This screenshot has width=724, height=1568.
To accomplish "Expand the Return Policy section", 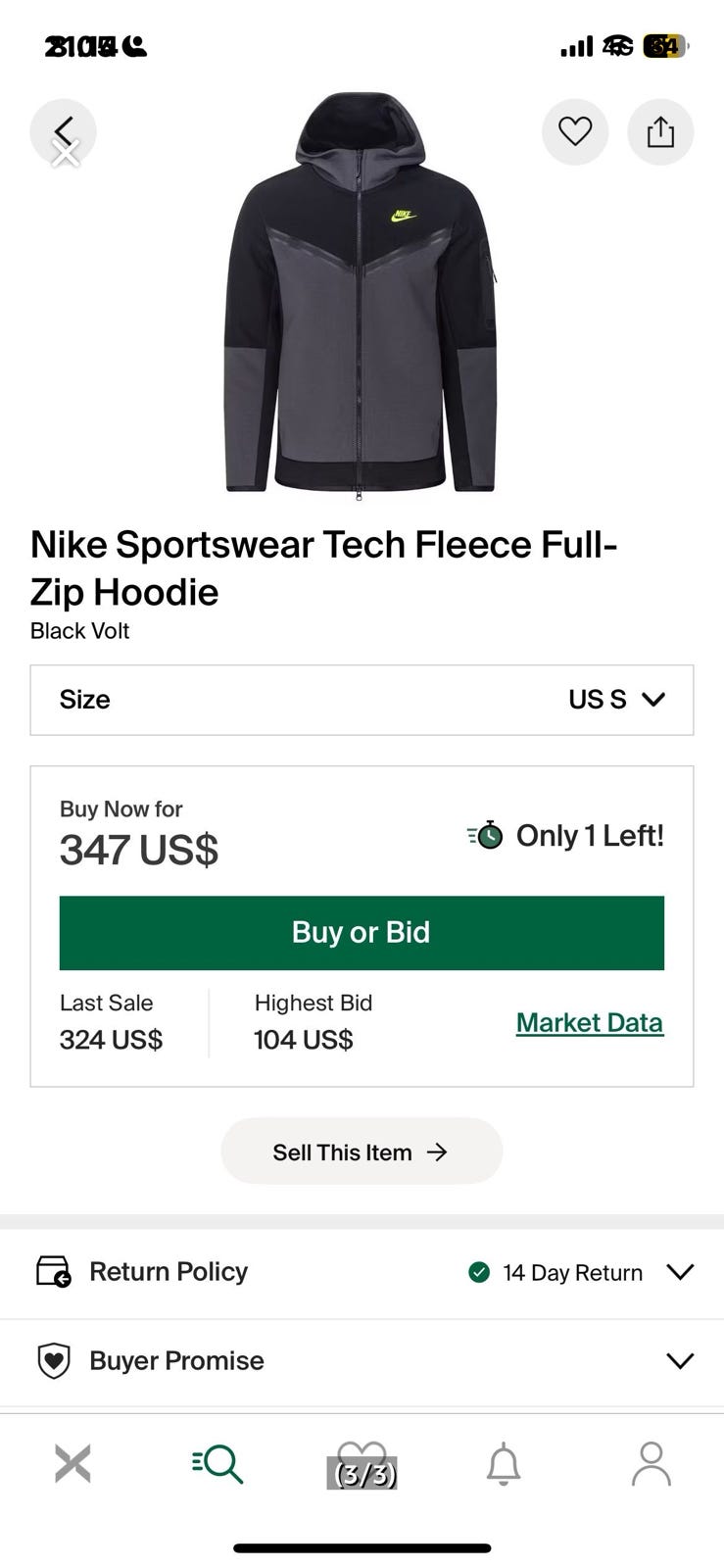I will click(x=679, y=1272).
